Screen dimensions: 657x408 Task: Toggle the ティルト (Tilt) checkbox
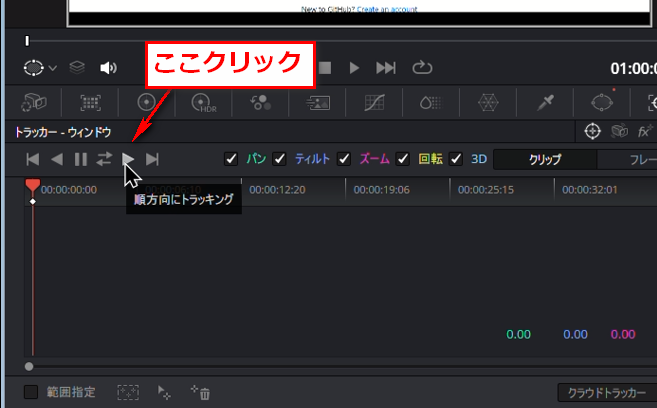click(x=280, y=159)
